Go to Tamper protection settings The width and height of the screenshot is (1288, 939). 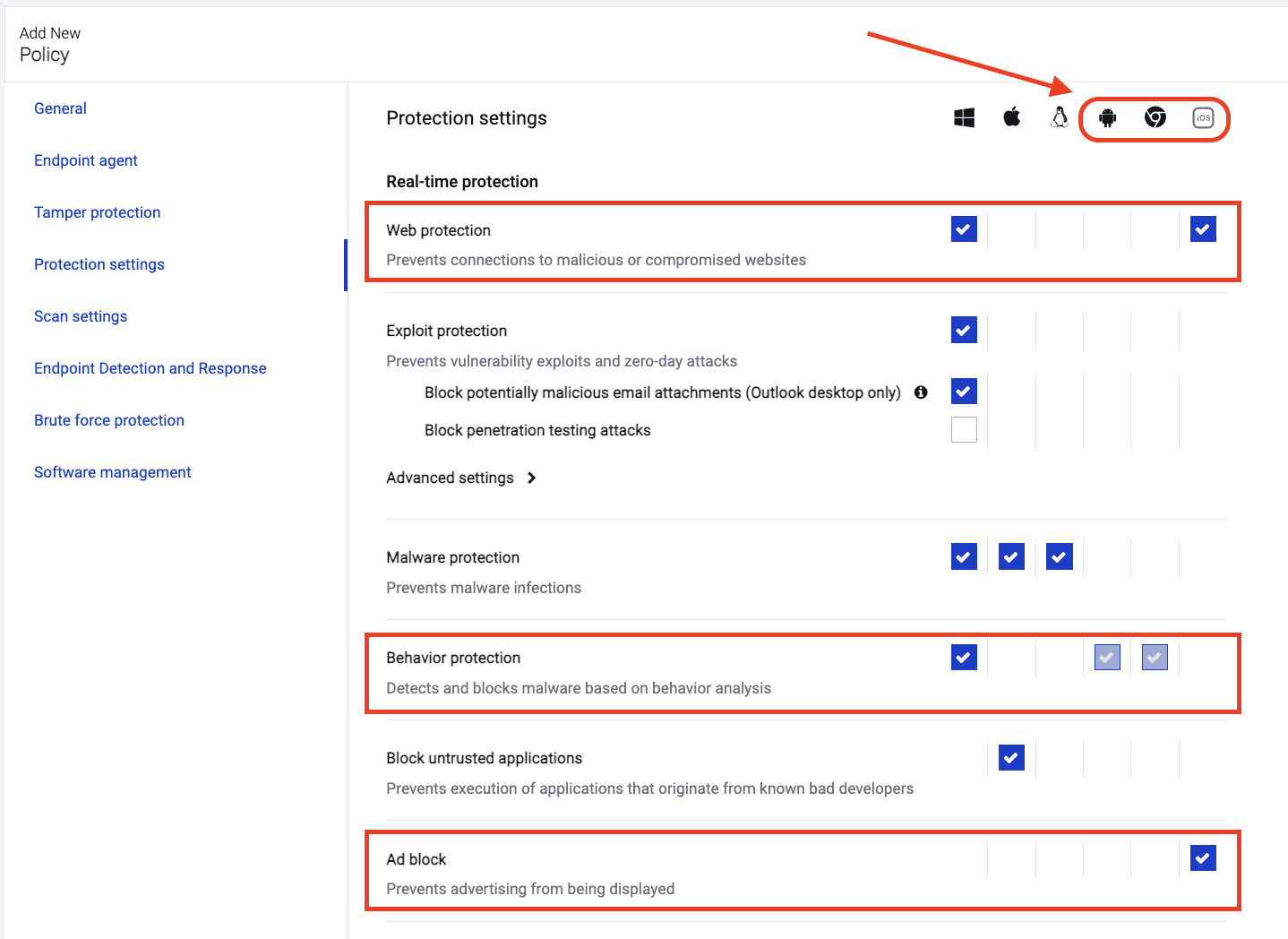click(x=98, y=212)
